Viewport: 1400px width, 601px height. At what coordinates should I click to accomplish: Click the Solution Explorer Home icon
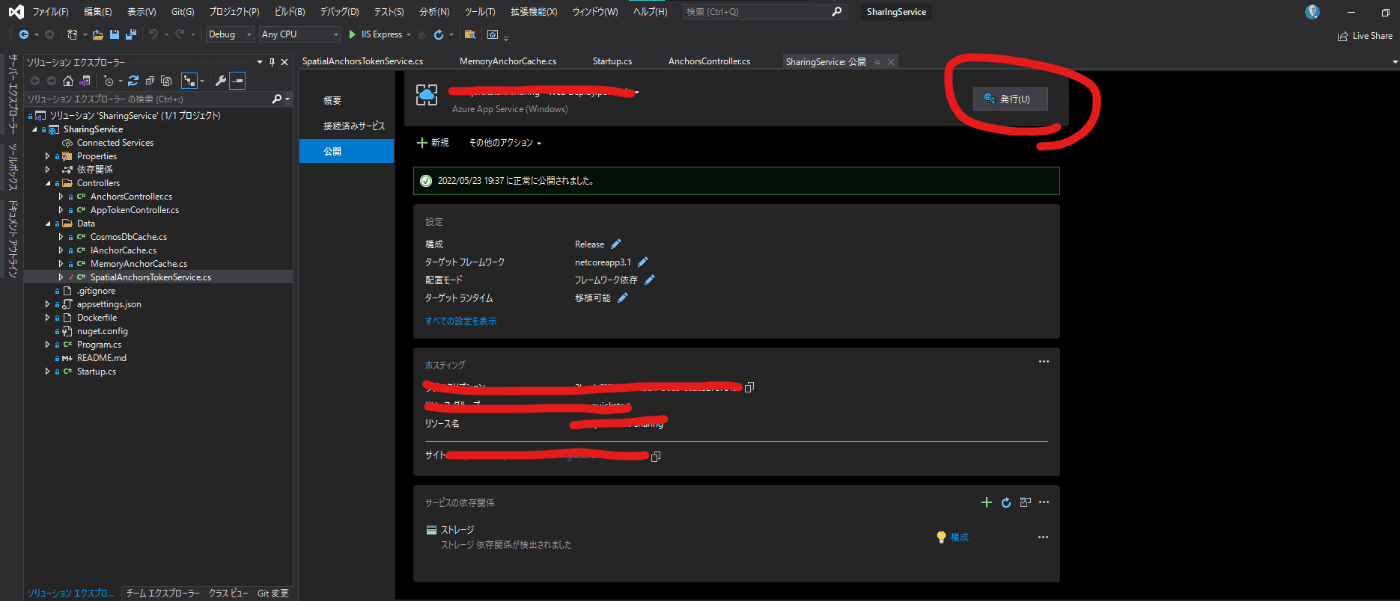[x=67, y=80]
